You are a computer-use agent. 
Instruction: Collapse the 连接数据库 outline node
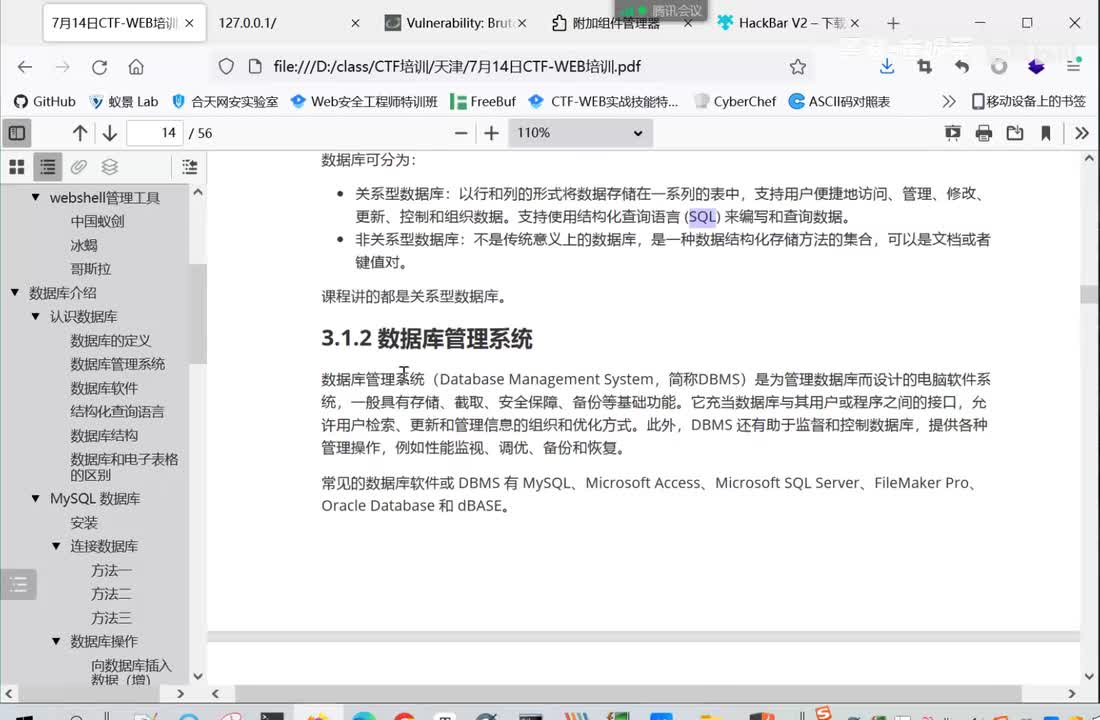[56, 545]
